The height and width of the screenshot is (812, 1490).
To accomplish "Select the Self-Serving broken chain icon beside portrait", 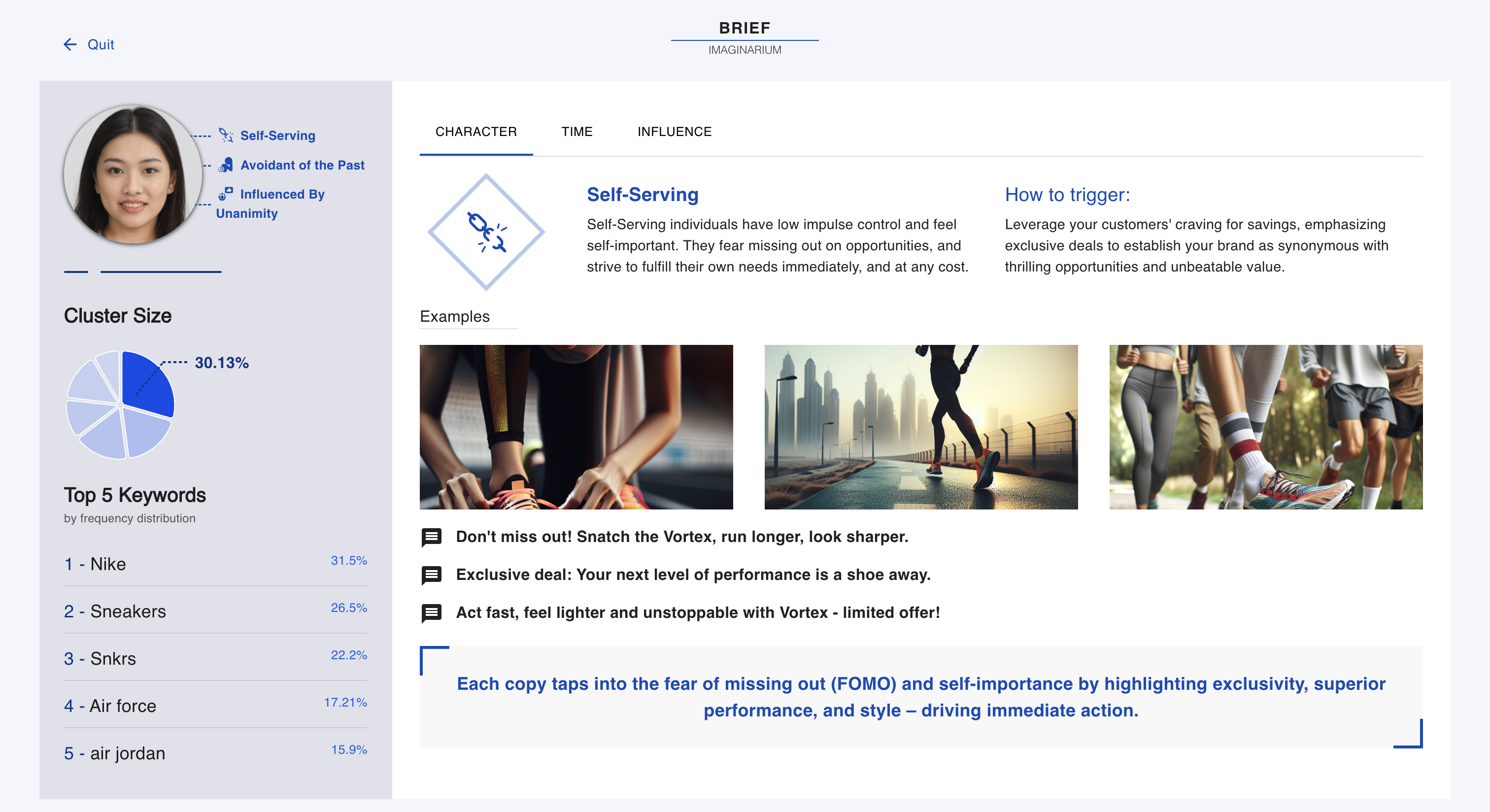I will (226, 135).
